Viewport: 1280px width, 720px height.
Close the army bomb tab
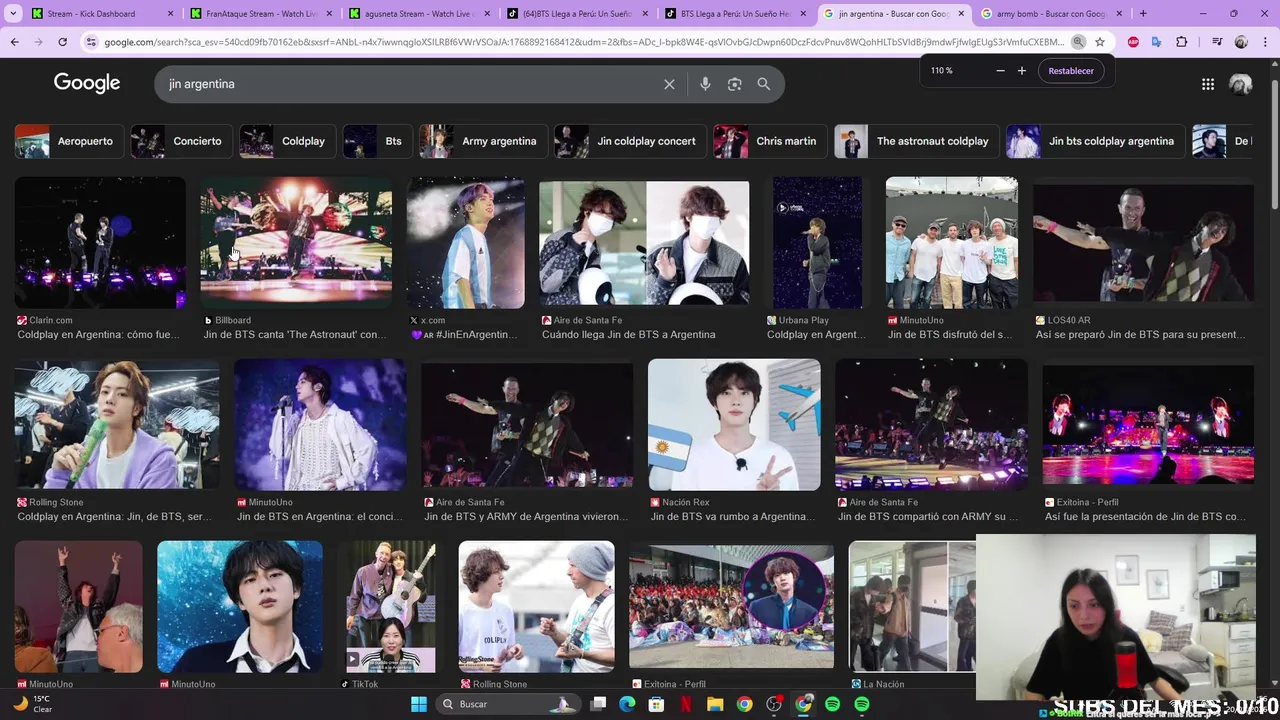[1119, 14]
